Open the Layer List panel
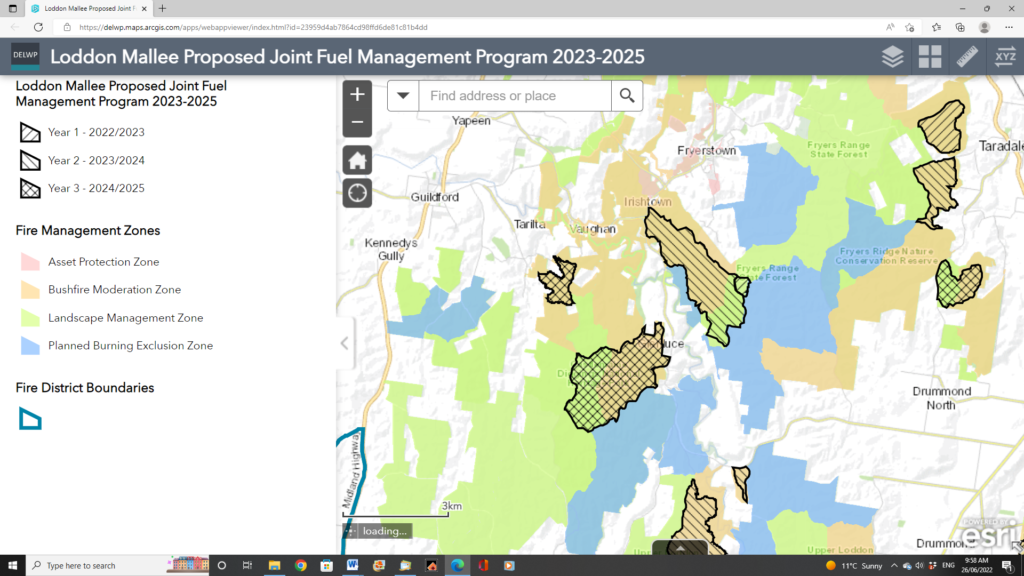The width and height of the screenshot is (1024, 576). 892,57
